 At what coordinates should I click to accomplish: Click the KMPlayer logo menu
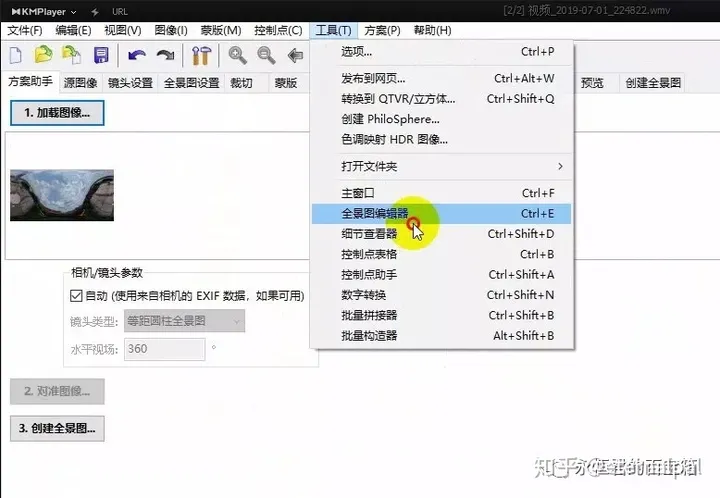[x=44, y=11]
